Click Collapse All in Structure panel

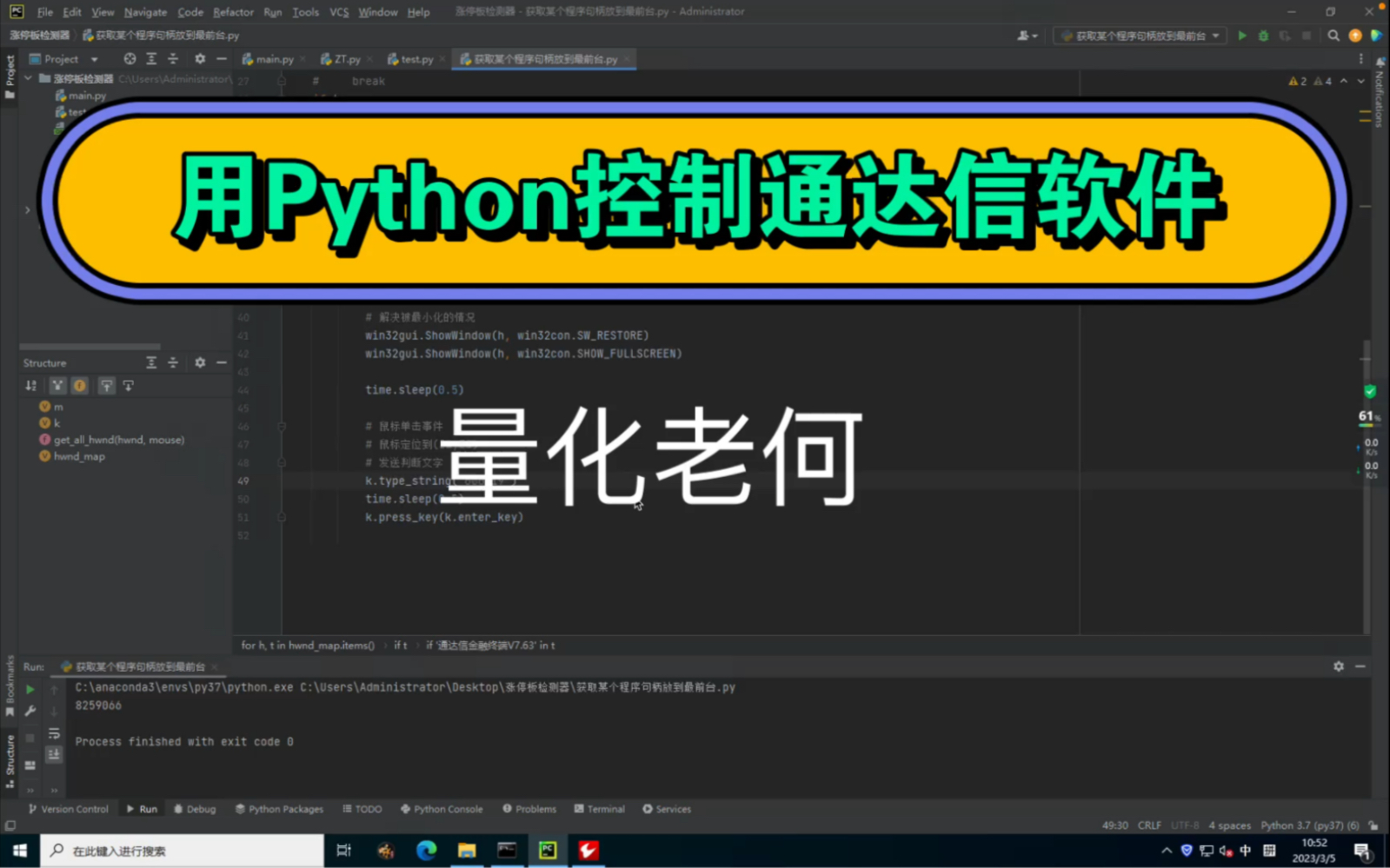[x=173, y=362]
